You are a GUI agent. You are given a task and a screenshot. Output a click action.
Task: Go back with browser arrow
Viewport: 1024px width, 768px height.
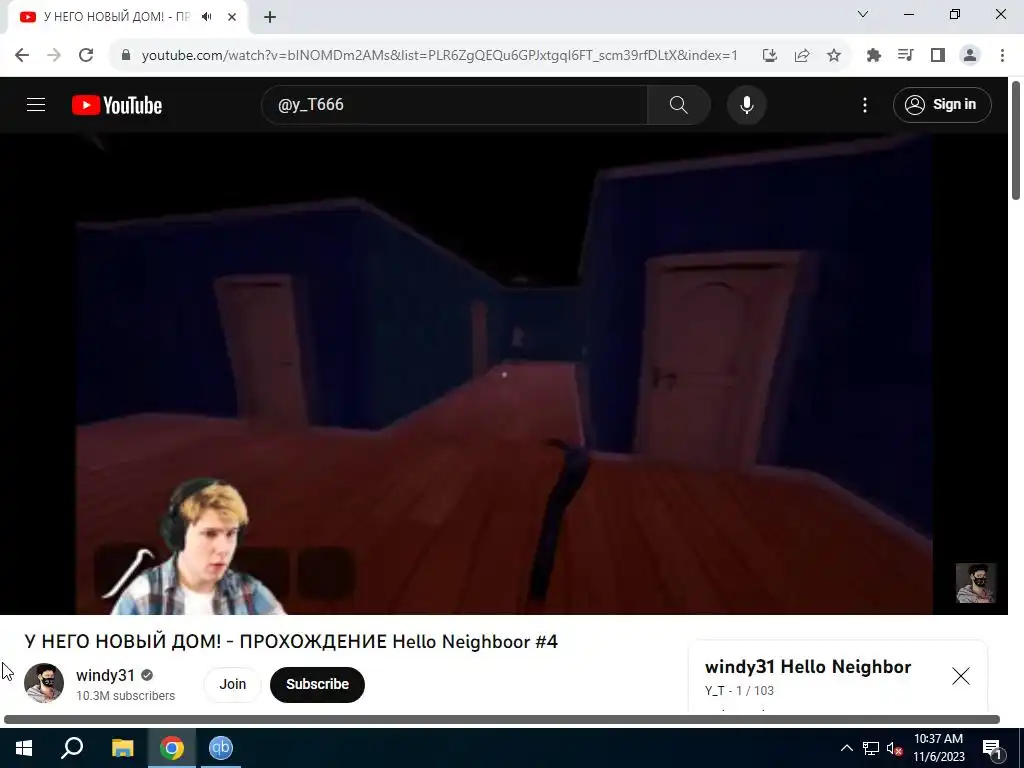point(22,55)
